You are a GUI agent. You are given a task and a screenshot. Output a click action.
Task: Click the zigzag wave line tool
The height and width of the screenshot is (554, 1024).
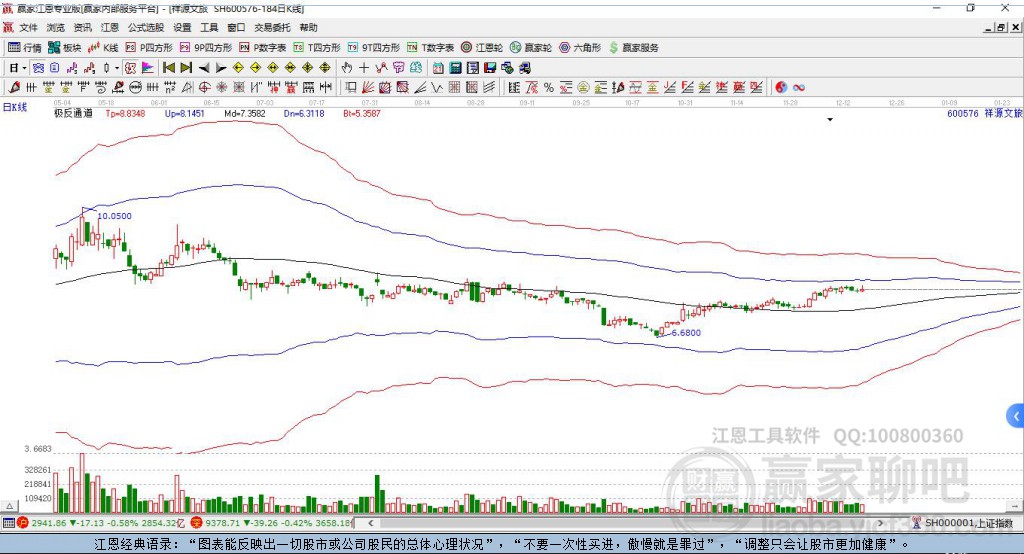[438, 87]
